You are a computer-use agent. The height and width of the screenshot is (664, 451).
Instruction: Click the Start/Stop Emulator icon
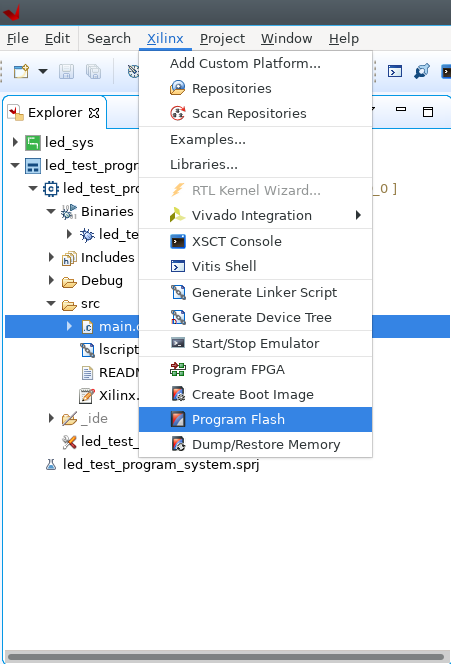[x=178, y=343]
